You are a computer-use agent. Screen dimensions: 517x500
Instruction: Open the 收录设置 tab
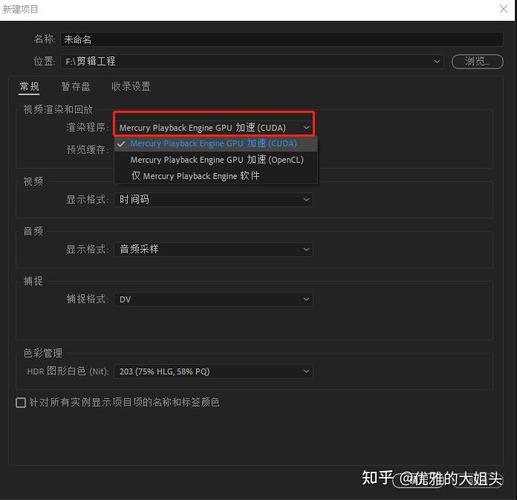(x=131, y=87)
